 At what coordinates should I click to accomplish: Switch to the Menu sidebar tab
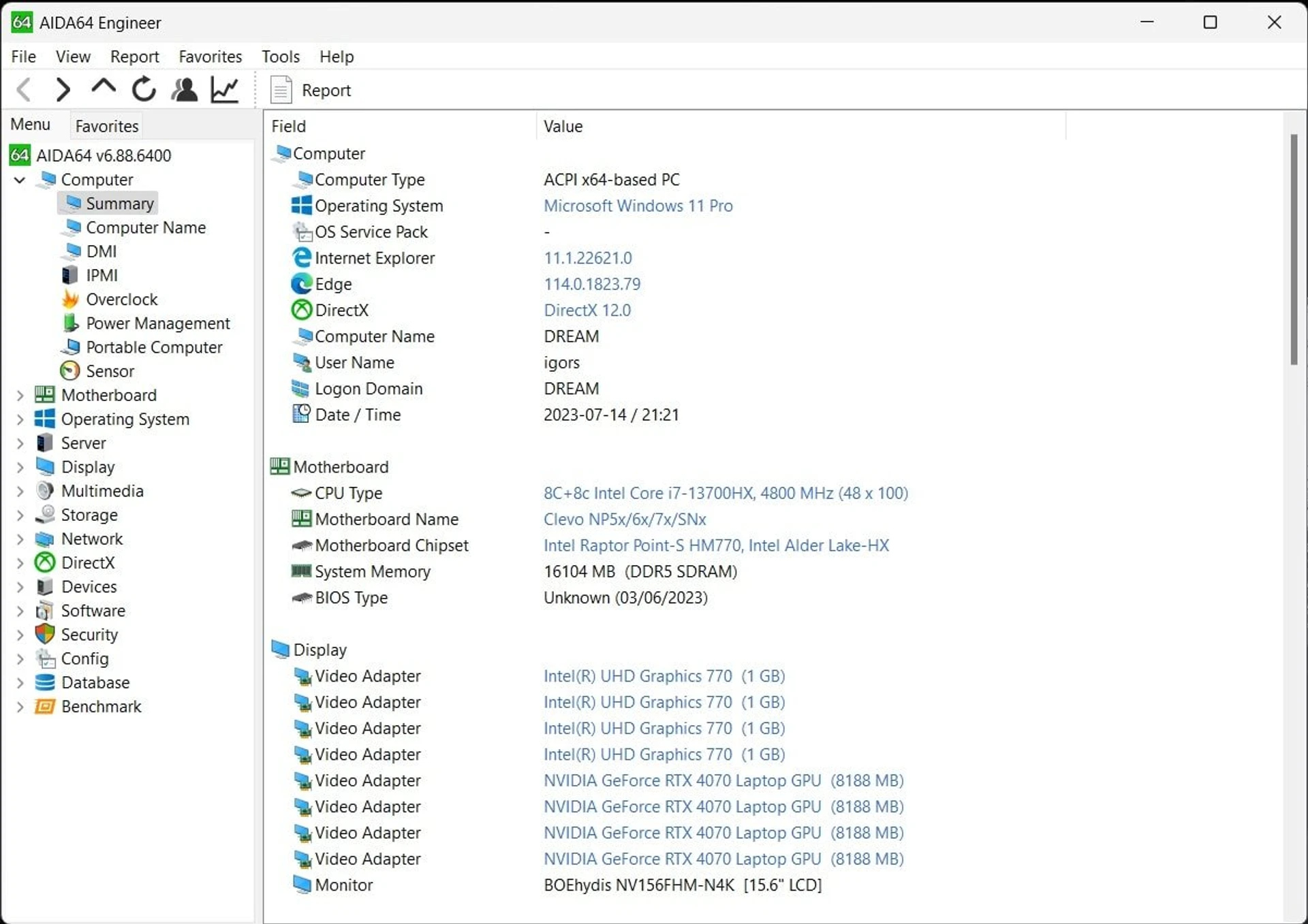(x=31, y=125)
